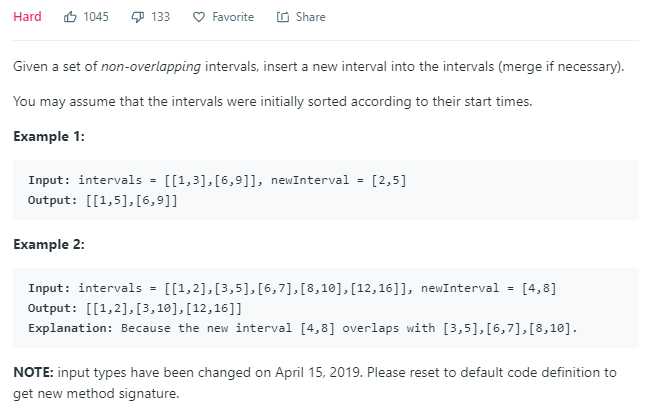The width and height of the screenshot is (645, 418).
Task: Click the thumbs up like icon
Action: (70, 17)
